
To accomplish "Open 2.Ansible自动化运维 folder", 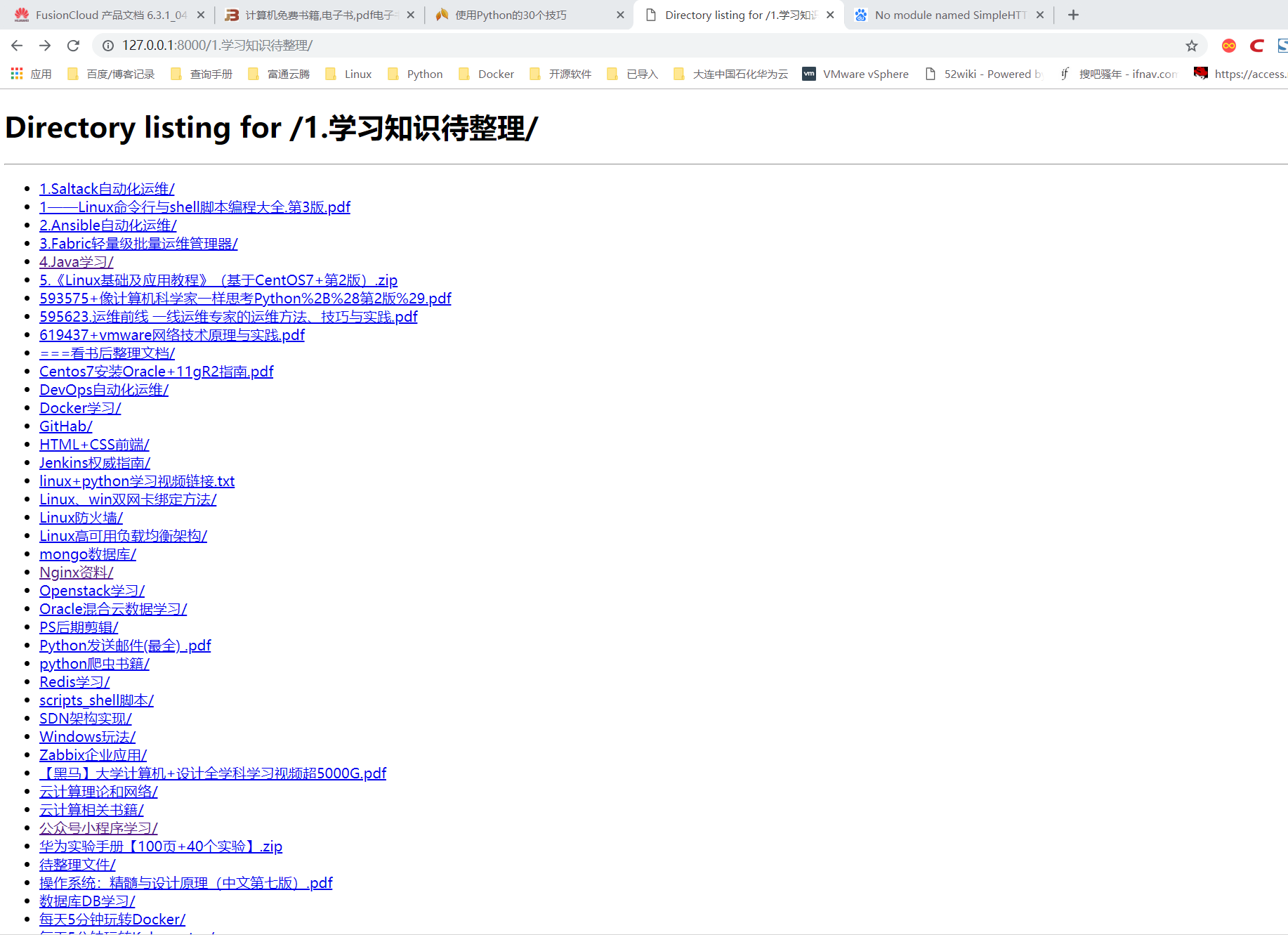I will click(x=108, y=225).
